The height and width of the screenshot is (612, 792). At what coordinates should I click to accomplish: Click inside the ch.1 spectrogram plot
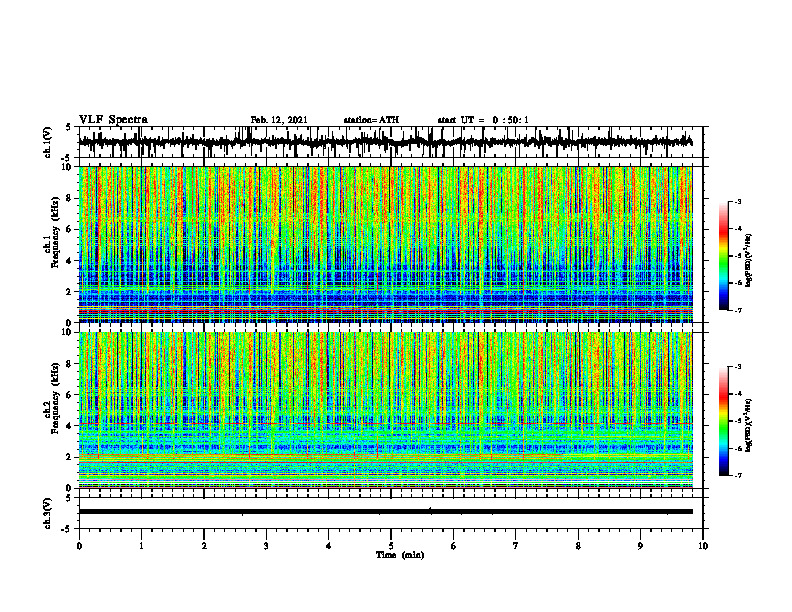pyautogui.click(x=386, y=244)
